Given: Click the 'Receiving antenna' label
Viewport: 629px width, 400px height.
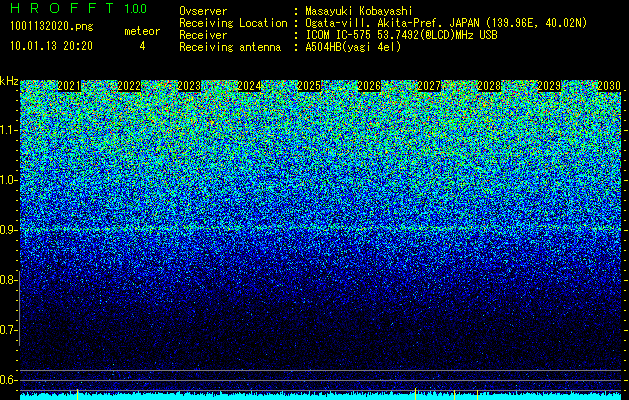Looking at the screenshot, I should pos(230,47).
